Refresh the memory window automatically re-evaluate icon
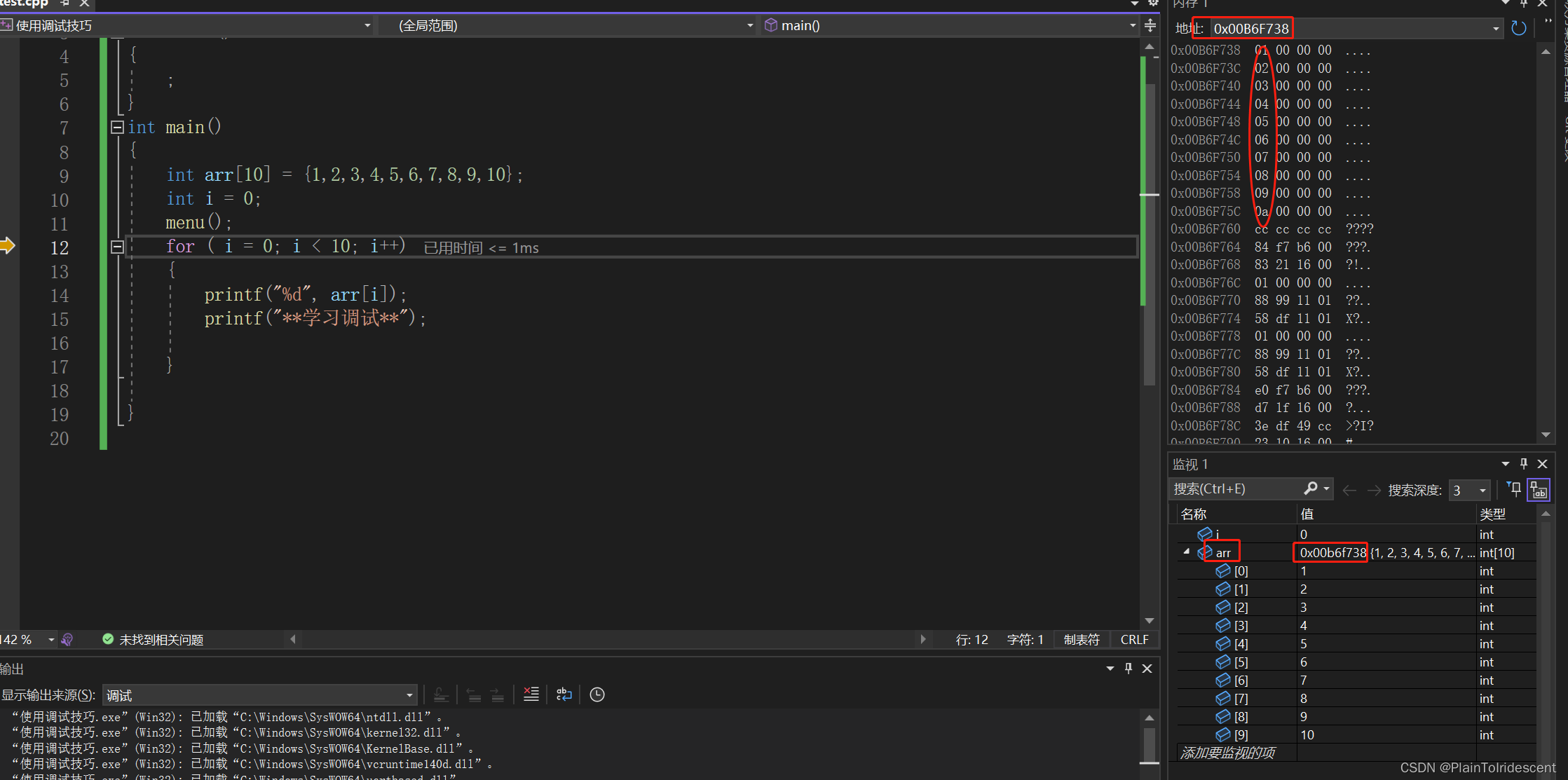This screenshot has height=780, width=1568. (1518, 28)
